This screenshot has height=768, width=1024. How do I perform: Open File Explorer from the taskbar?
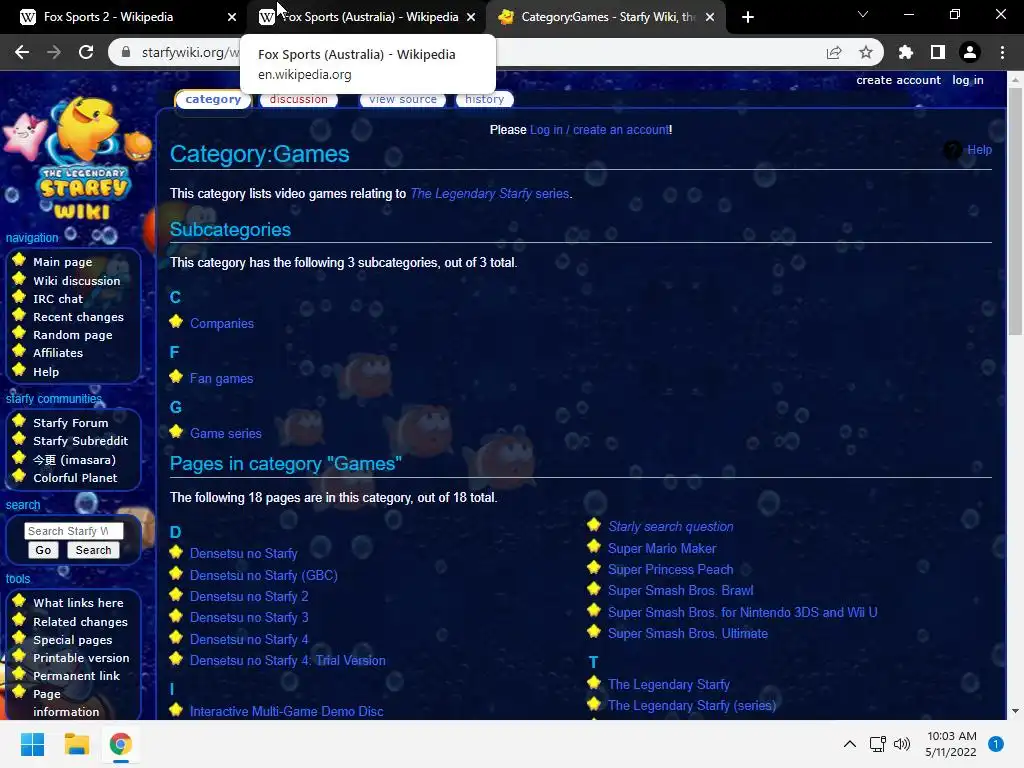[x=76, y=744]
